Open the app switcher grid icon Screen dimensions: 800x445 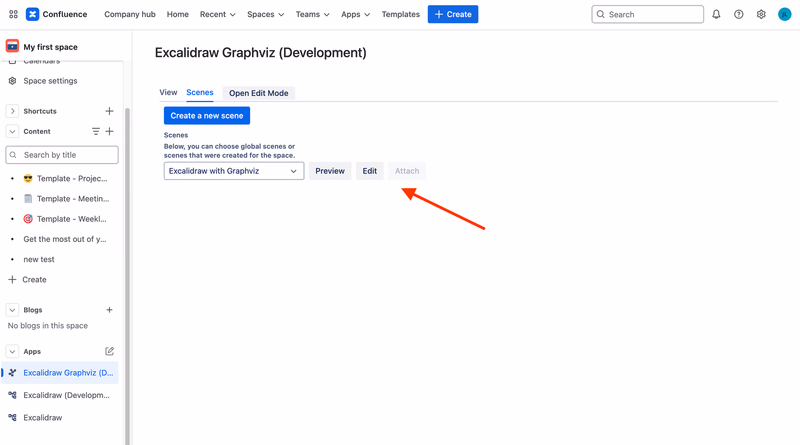pyautogui.click(x=13, y=14)
